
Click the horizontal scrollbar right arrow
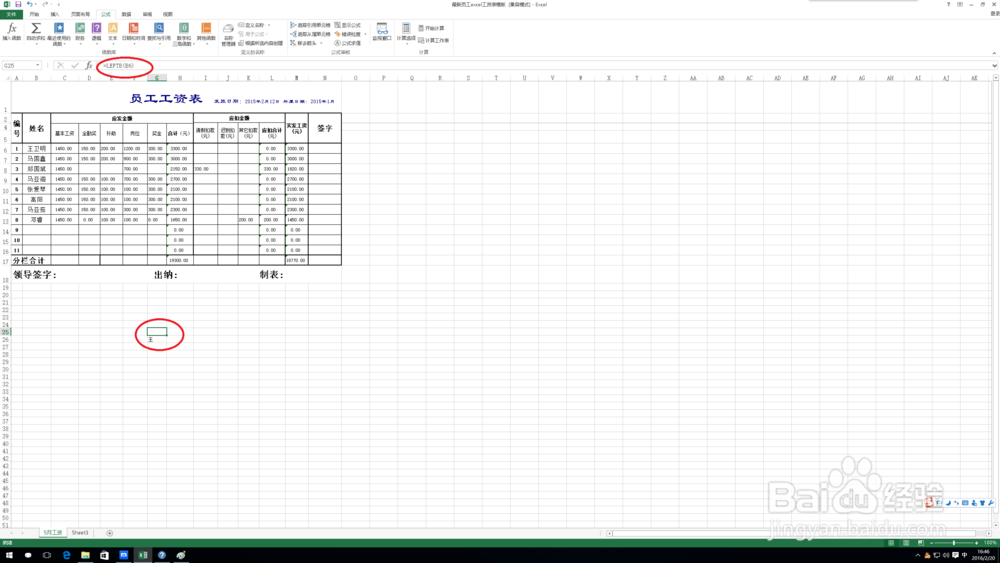point(989,533)
